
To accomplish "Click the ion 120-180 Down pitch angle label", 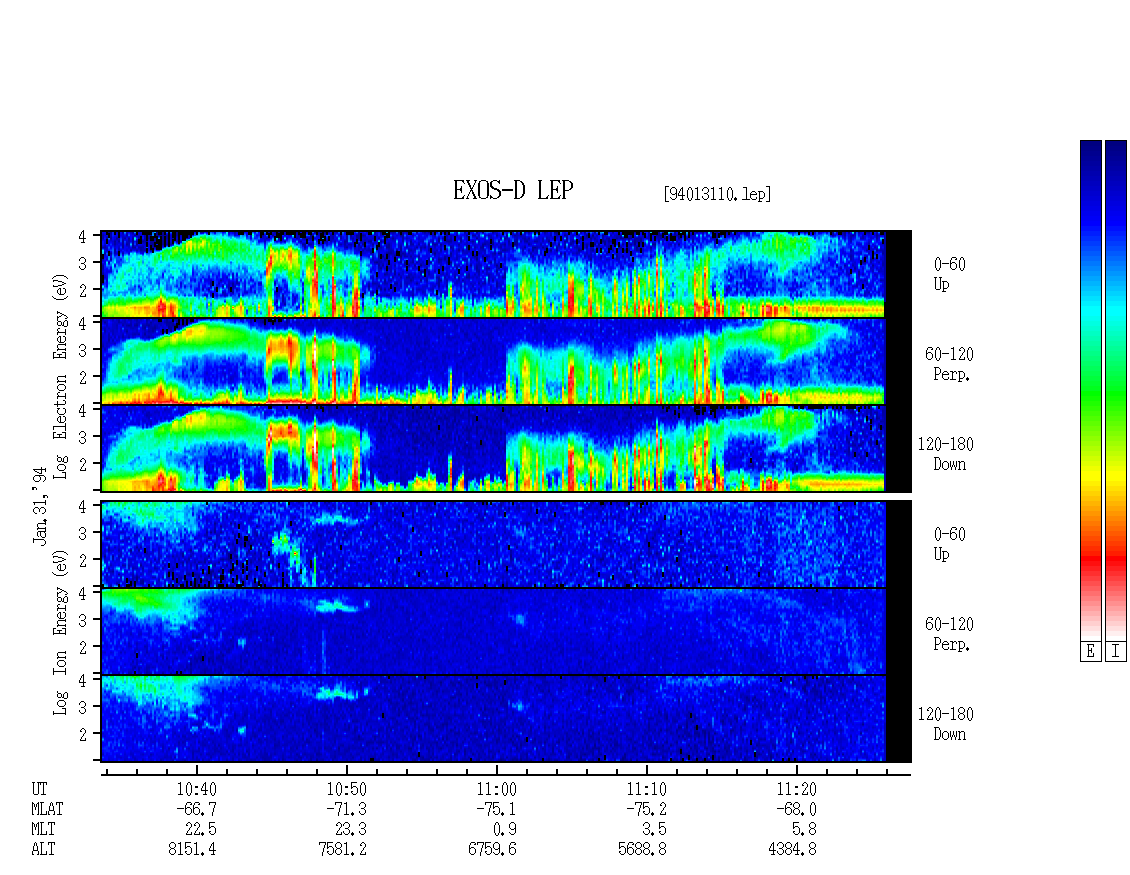I will tap(946, 724).
